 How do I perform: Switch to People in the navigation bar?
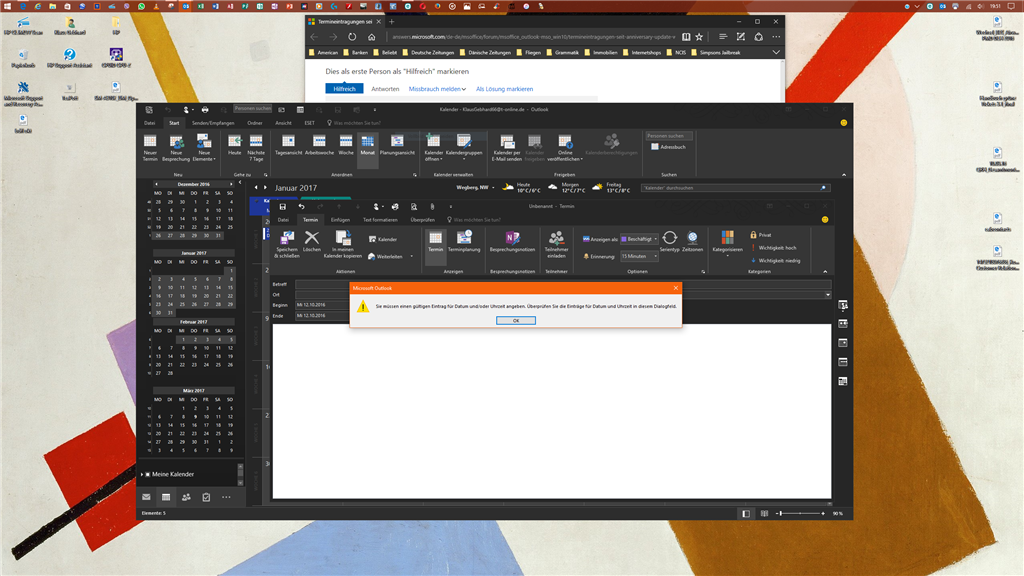[186, 497]
